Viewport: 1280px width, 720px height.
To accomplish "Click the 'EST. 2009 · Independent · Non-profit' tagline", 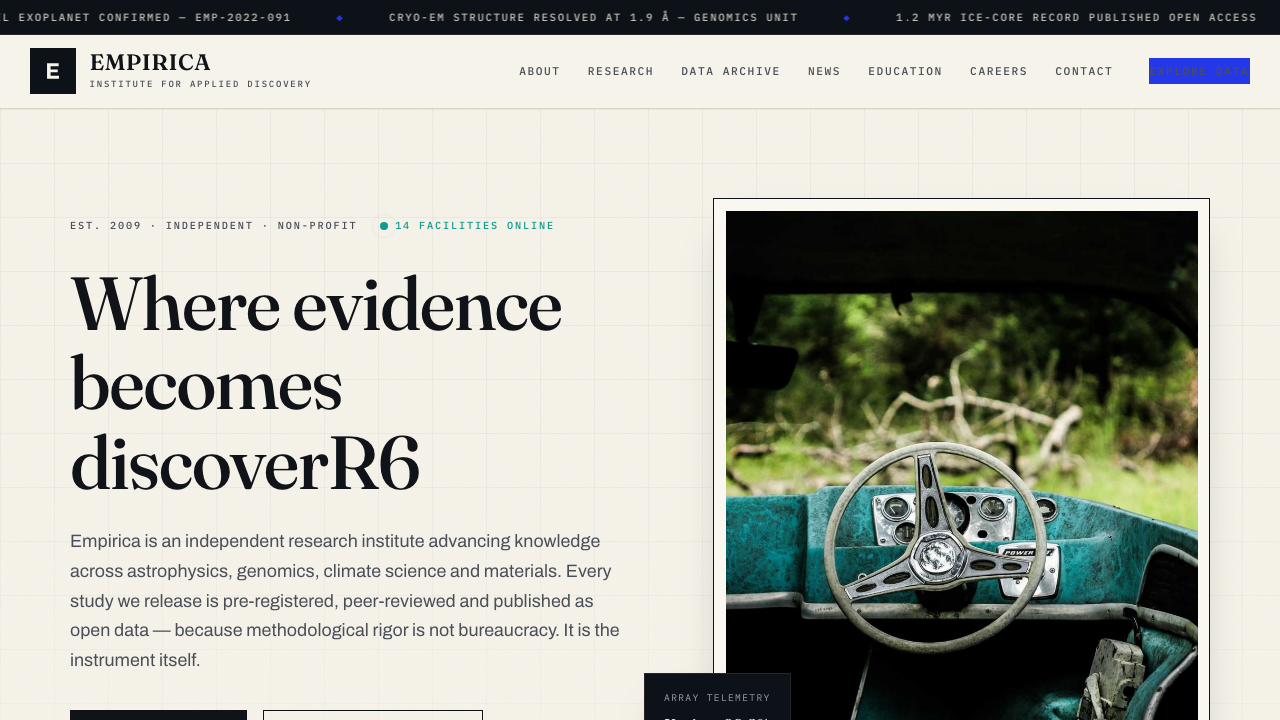I will tap(213, 226).
